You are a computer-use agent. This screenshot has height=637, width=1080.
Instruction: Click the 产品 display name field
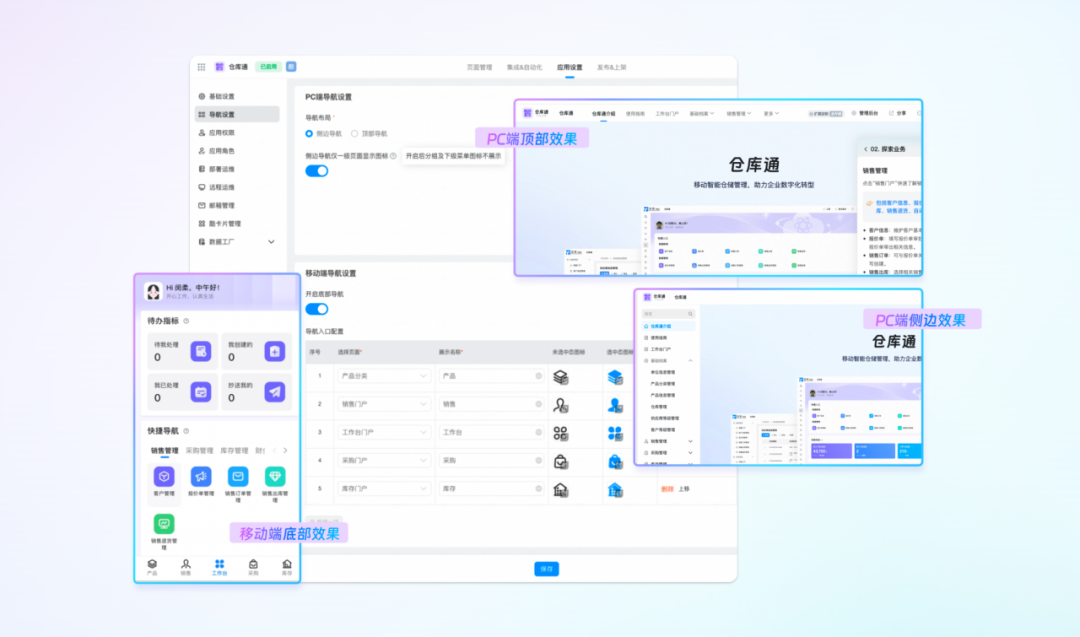click(491, 376)
